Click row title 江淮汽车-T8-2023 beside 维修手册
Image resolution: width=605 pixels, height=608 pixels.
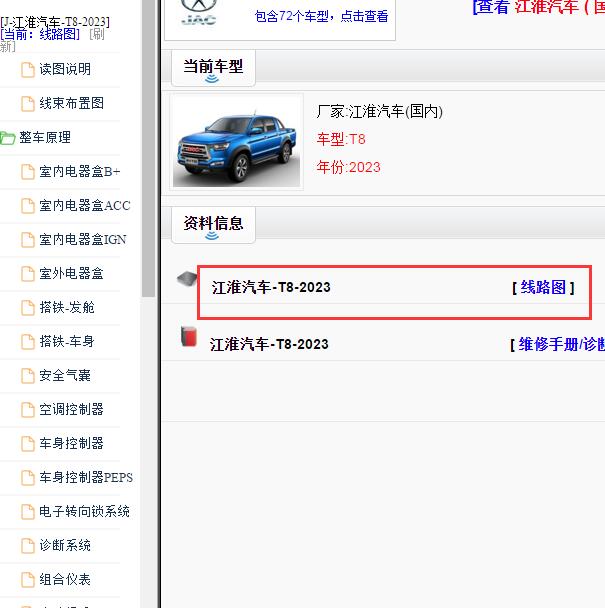pyautogui.click(x=269, y=344)
